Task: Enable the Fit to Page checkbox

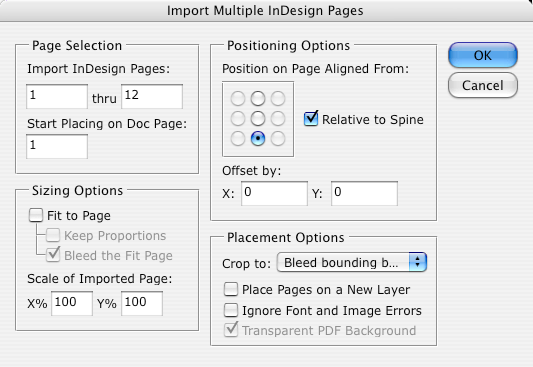Action: point(36,215)
